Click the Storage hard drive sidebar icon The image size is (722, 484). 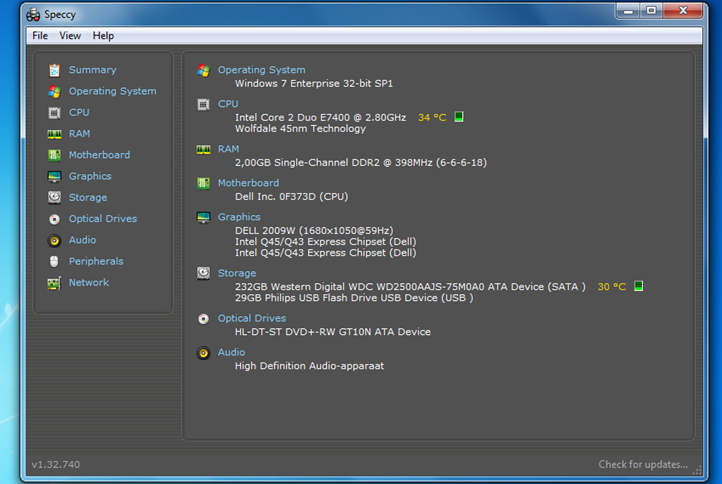[x=54, y=198]
